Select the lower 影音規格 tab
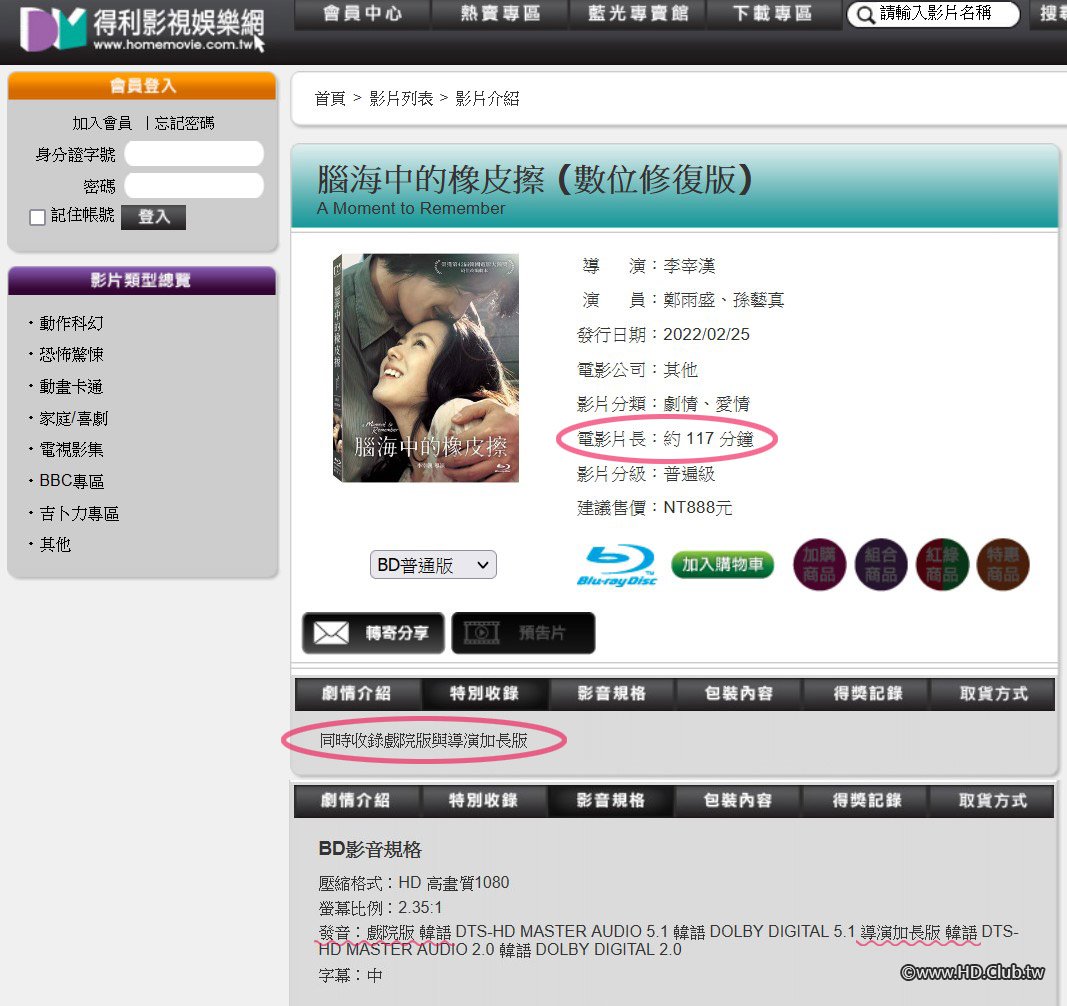 point(610,800)
